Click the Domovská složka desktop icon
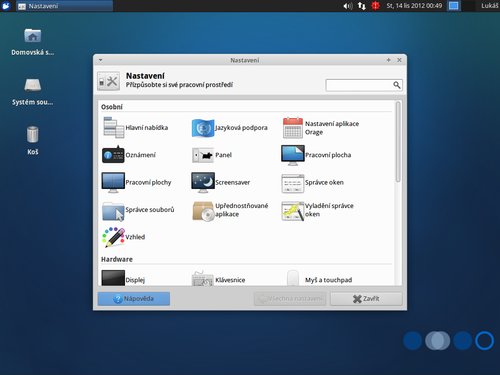This screenshot has height=375, width=500. (32, 35)
